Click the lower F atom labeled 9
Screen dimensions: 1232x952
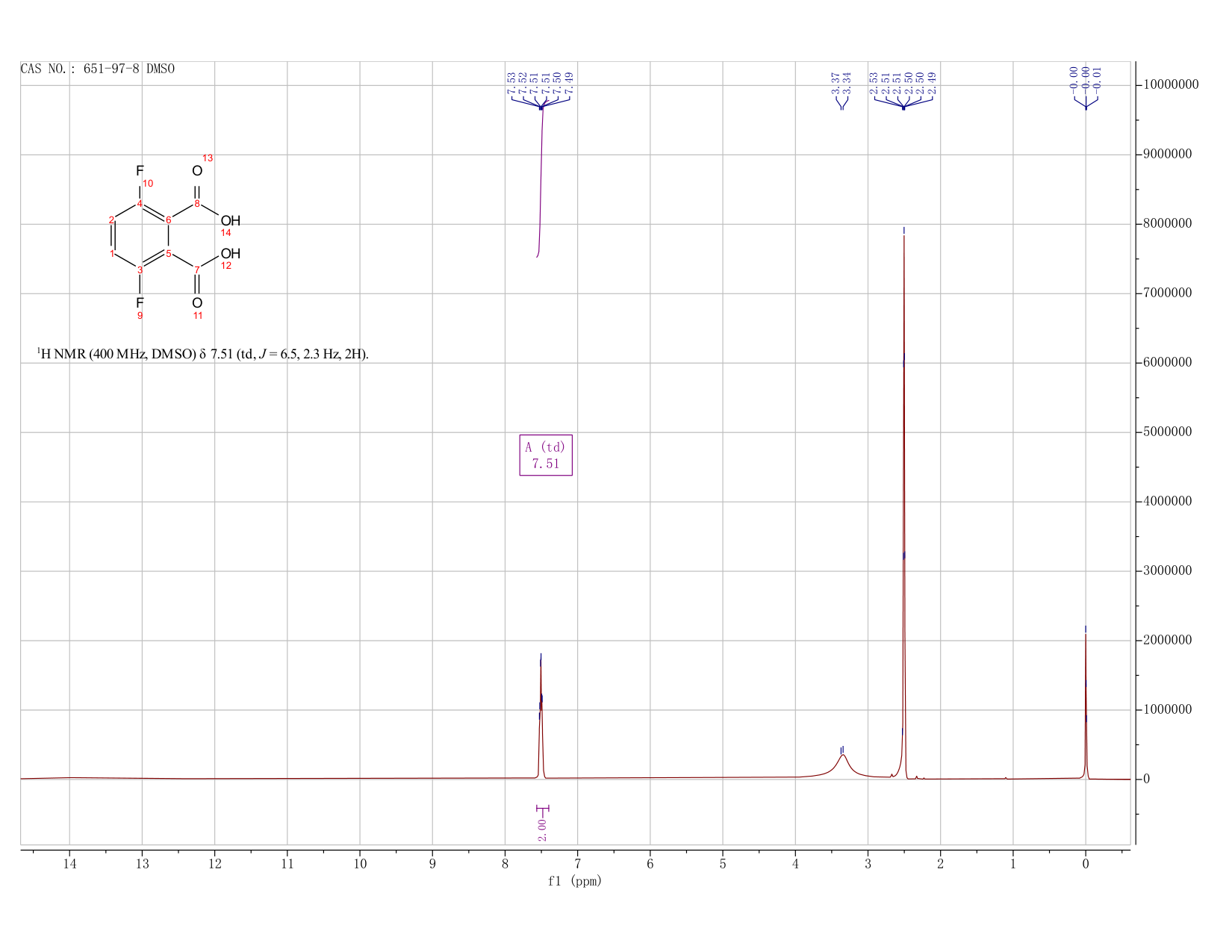[140, 302]
